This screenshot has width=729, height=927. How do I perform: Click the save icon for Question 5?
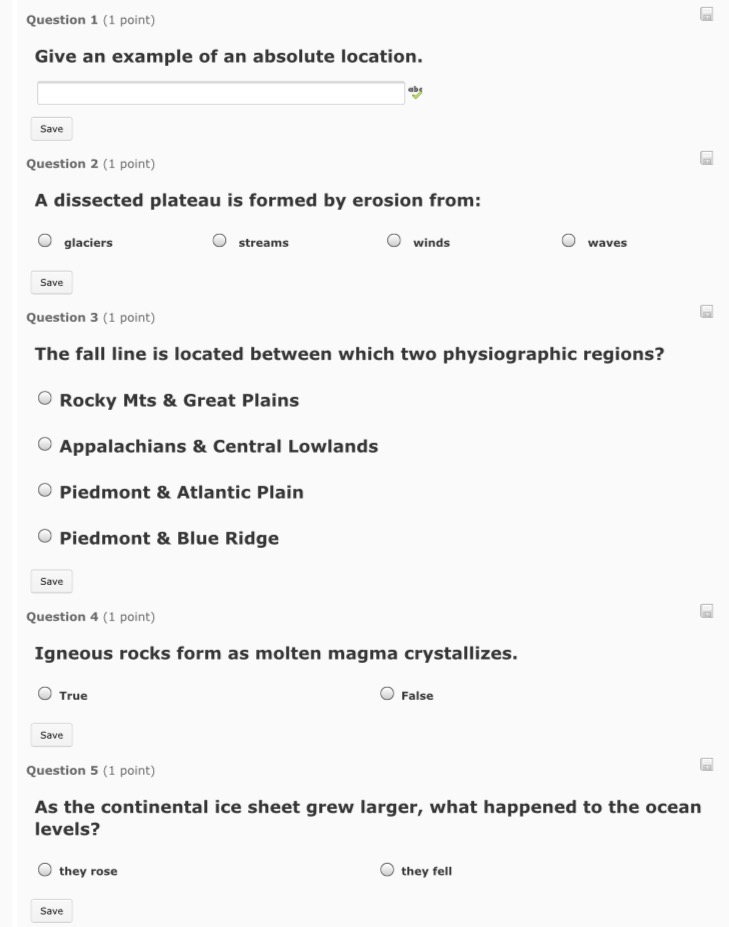coord(706,764)
